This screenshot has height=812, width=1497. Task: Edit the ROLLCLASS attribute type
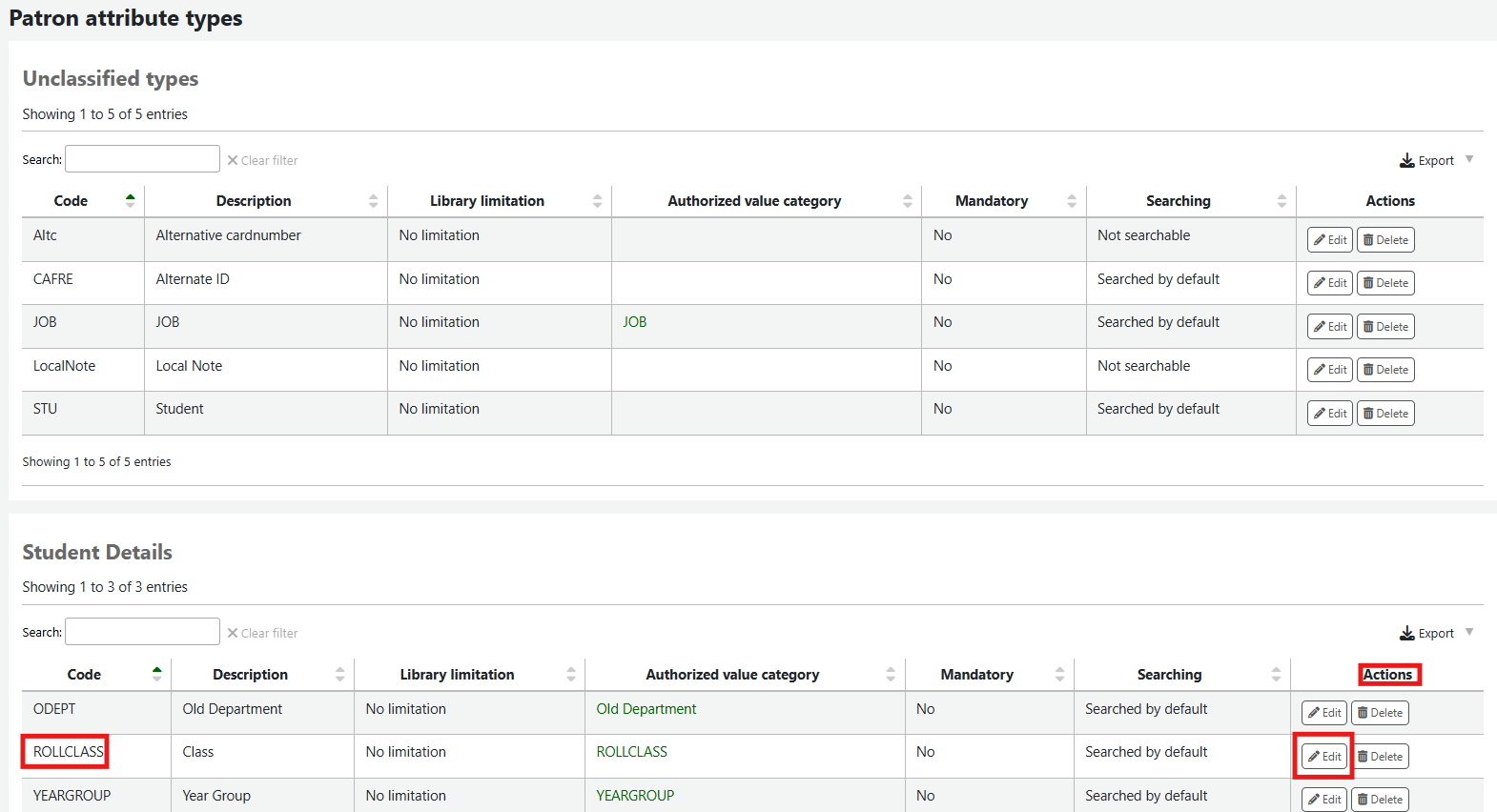coord(1323,757)
